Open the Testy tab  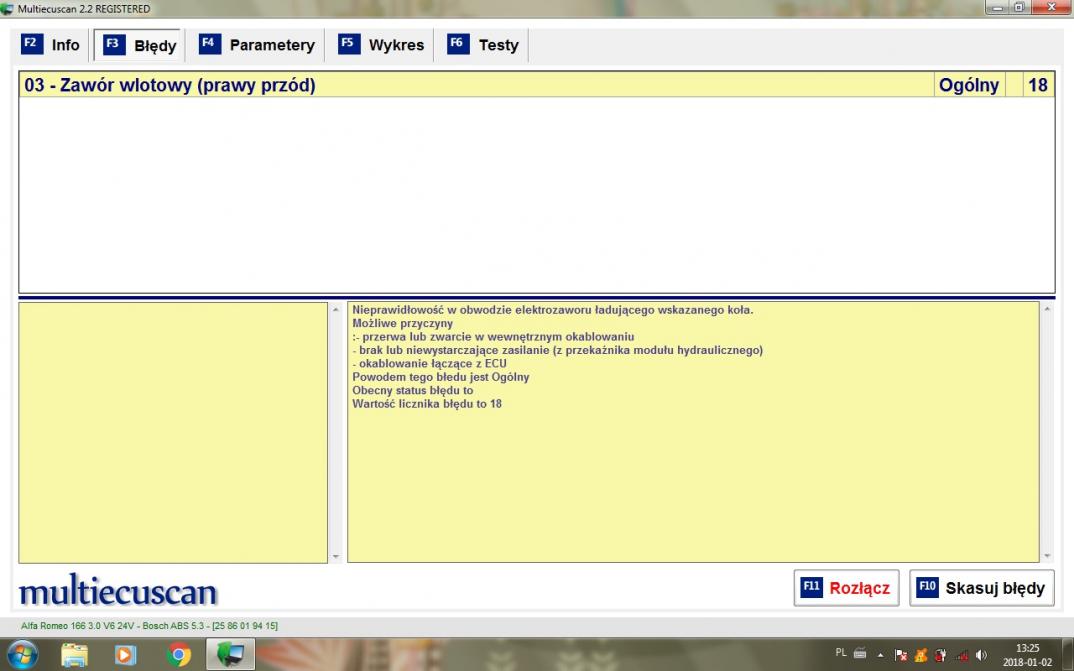483,45
